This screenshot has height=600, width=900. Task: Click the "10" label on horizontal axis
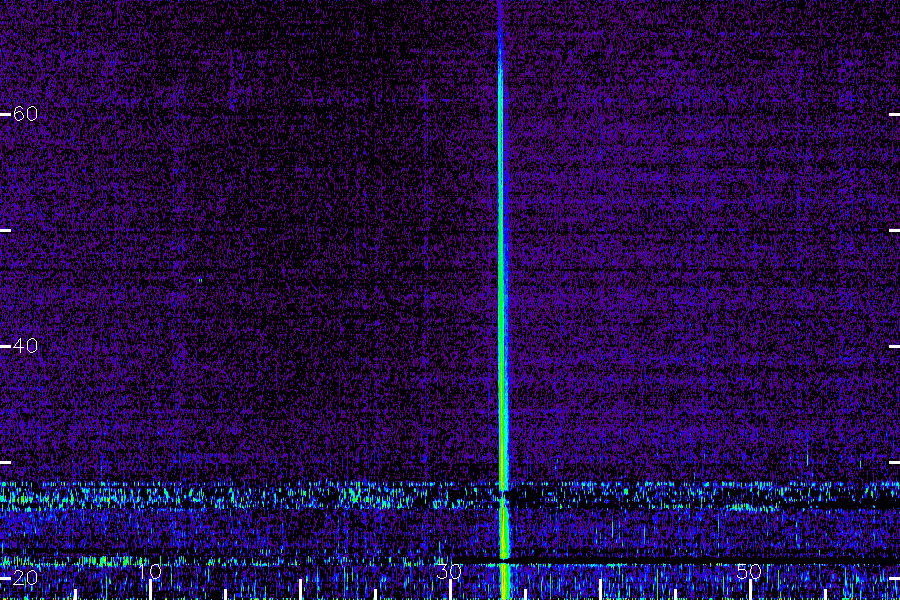150,571
